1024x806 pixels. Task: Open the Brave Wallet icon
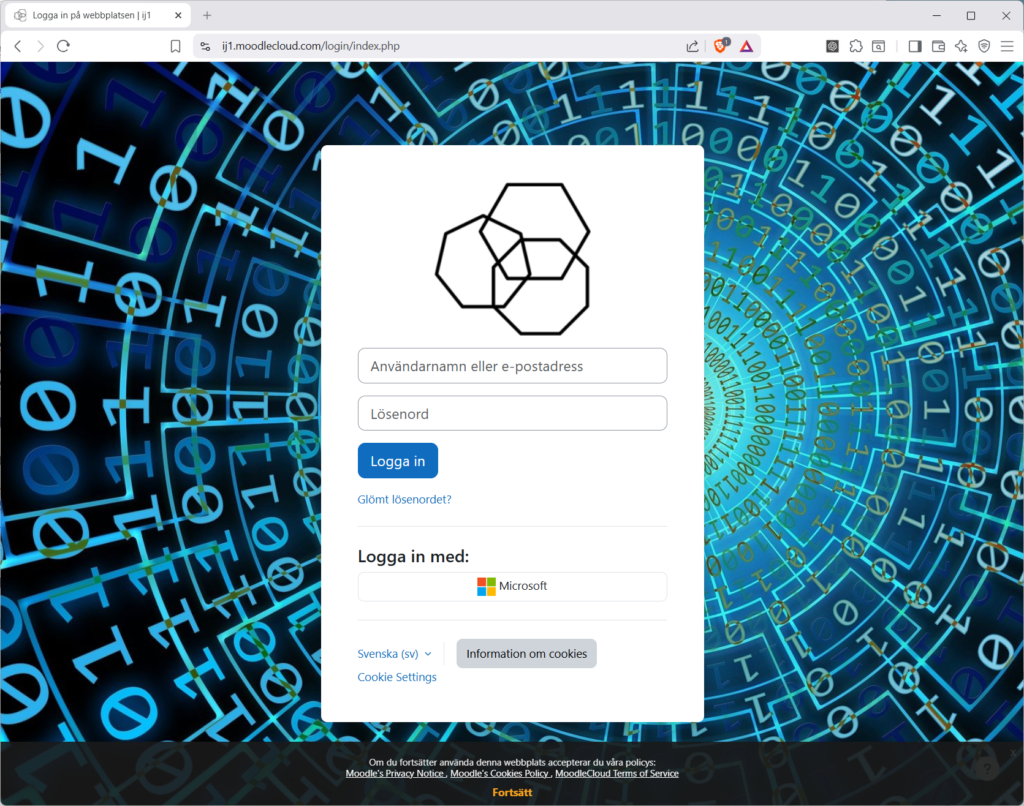click(938, 46)
